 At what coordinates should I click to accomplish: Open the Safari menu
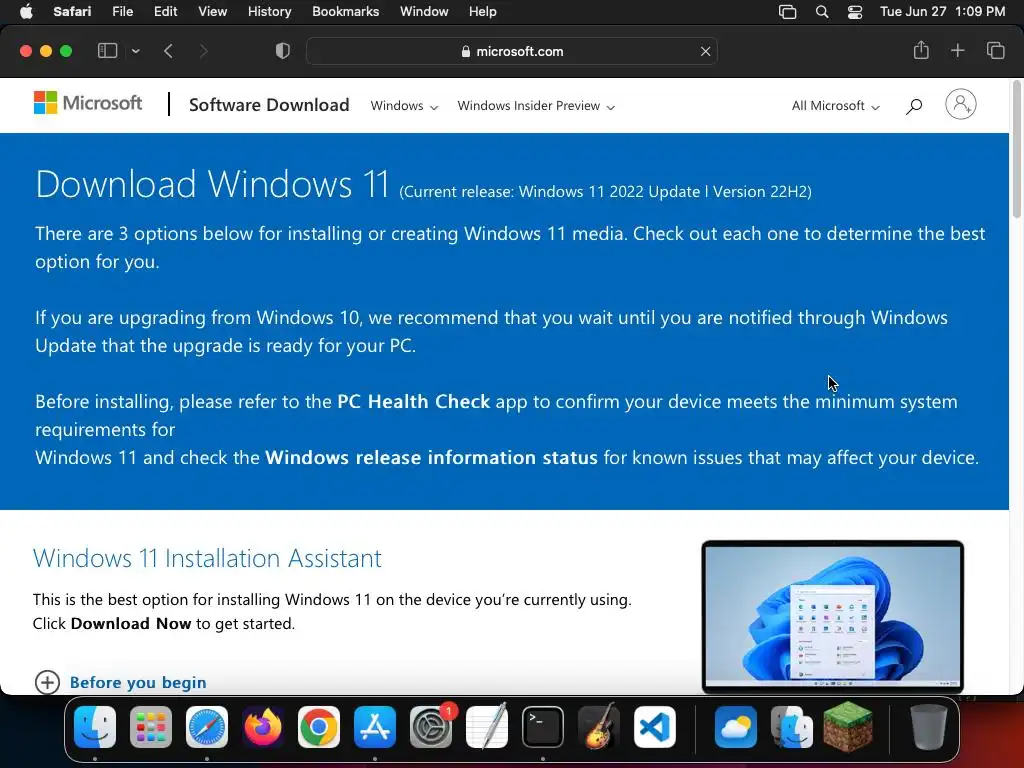(x=72, y=12)
